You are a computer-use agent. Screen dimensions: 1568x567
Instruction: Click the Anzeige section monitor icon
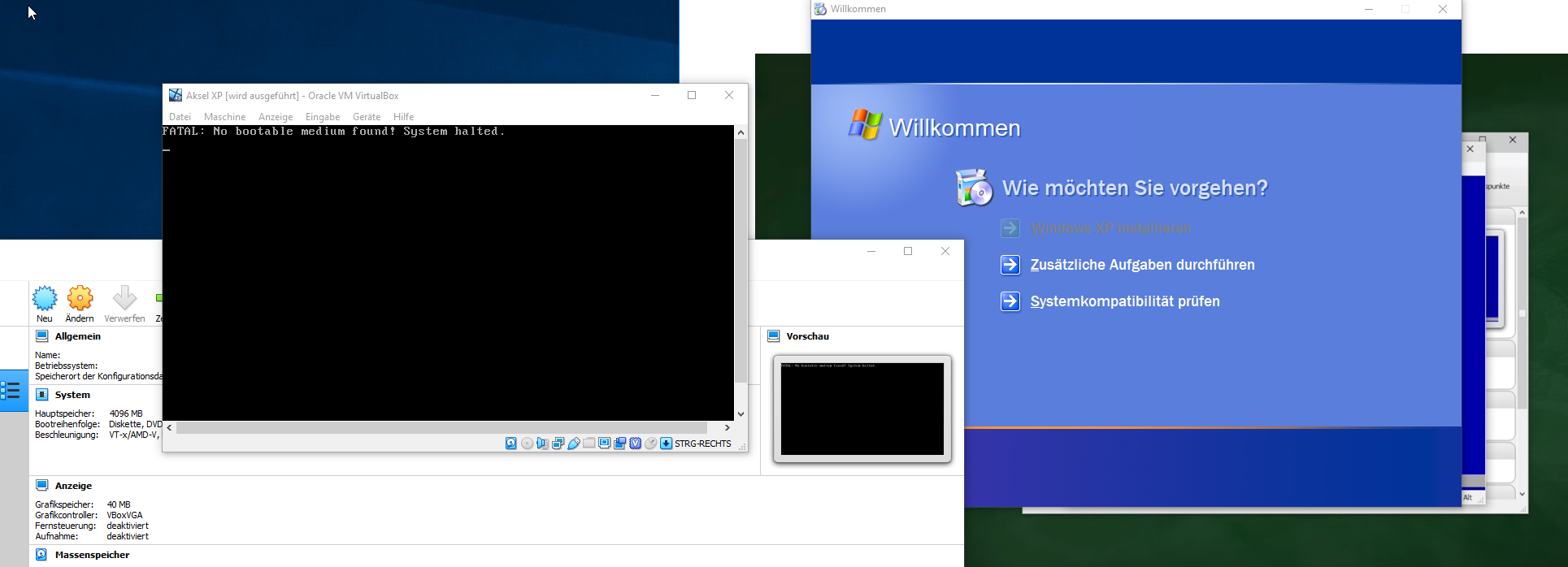point(42,486)
